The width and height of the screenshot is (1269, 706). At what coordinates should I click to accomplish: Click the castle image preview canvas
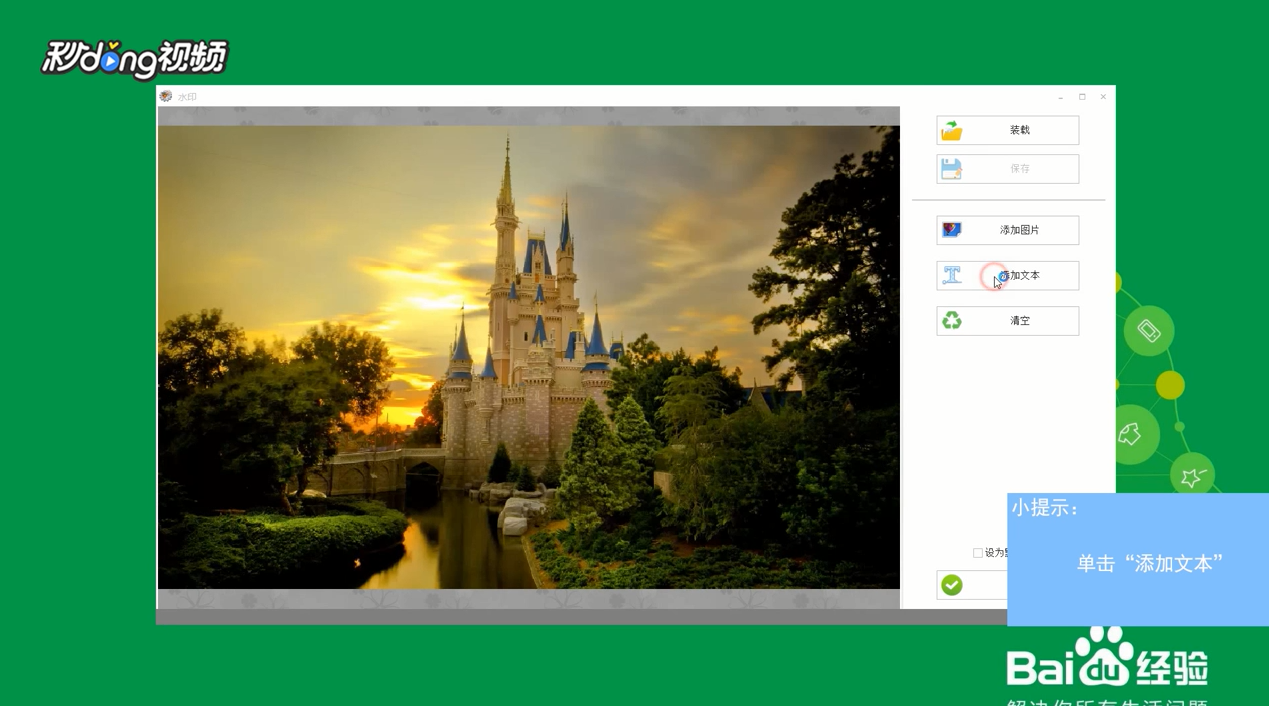(x=528, y=357)
